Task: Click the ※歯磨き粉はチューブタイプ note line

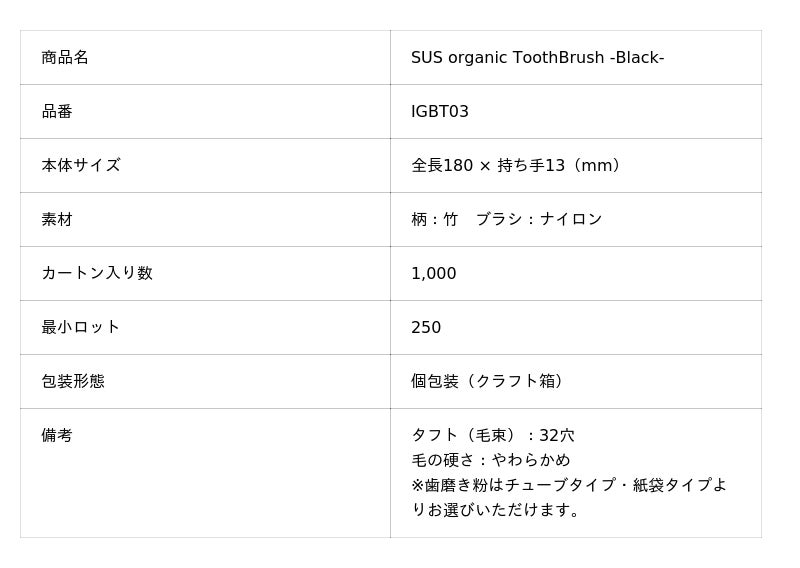Action: pyautogui.click(x=568, y=485)
